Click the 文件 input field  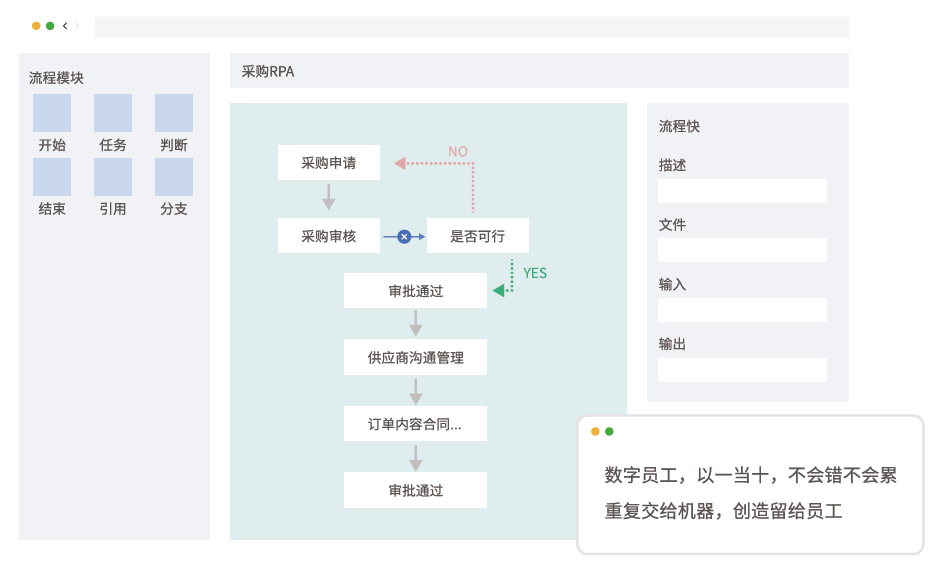tap(742, 250)
